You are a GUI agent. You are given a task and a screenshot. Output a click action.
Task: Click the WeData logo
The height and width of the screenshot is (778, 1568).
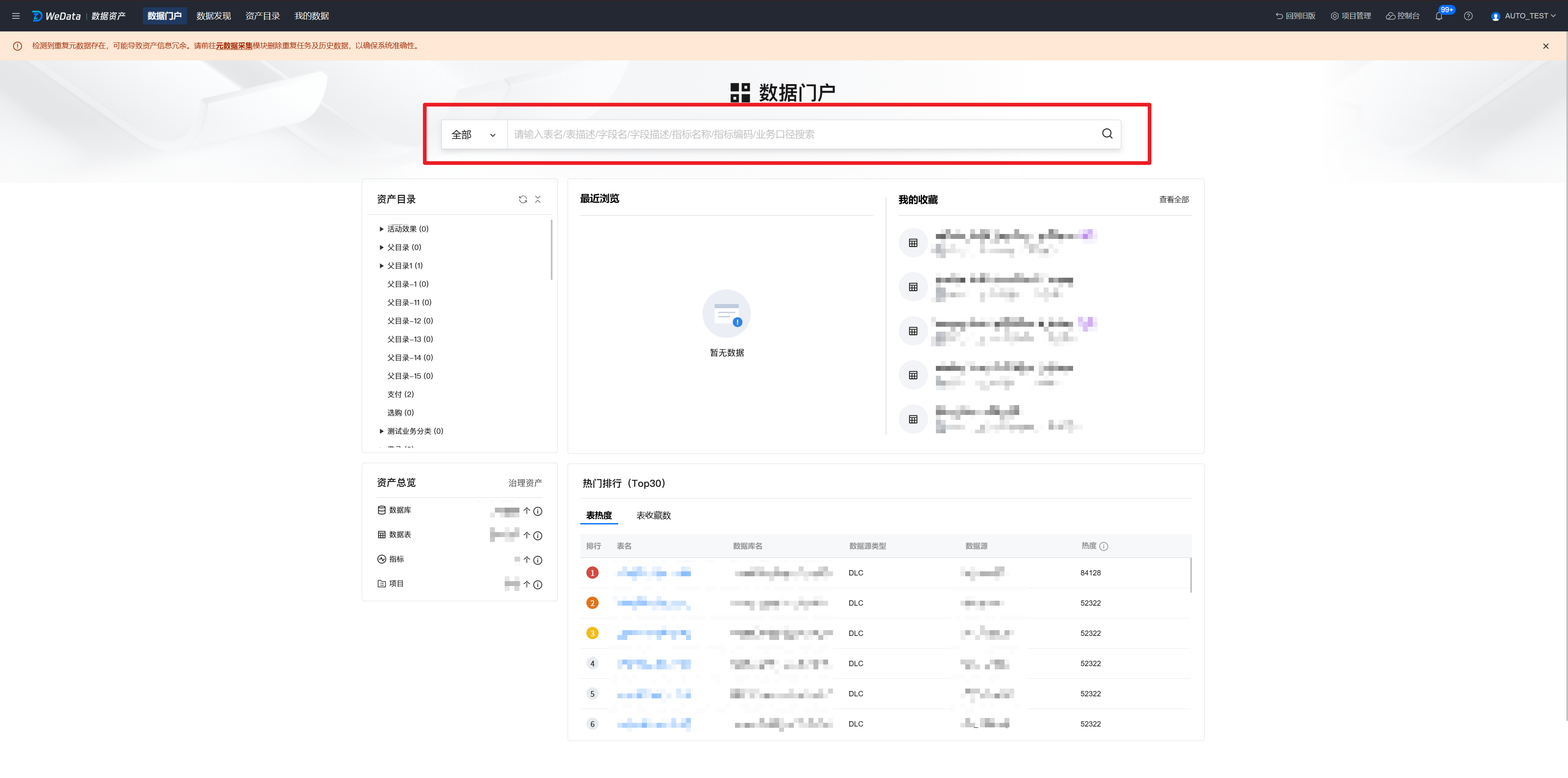57,16
